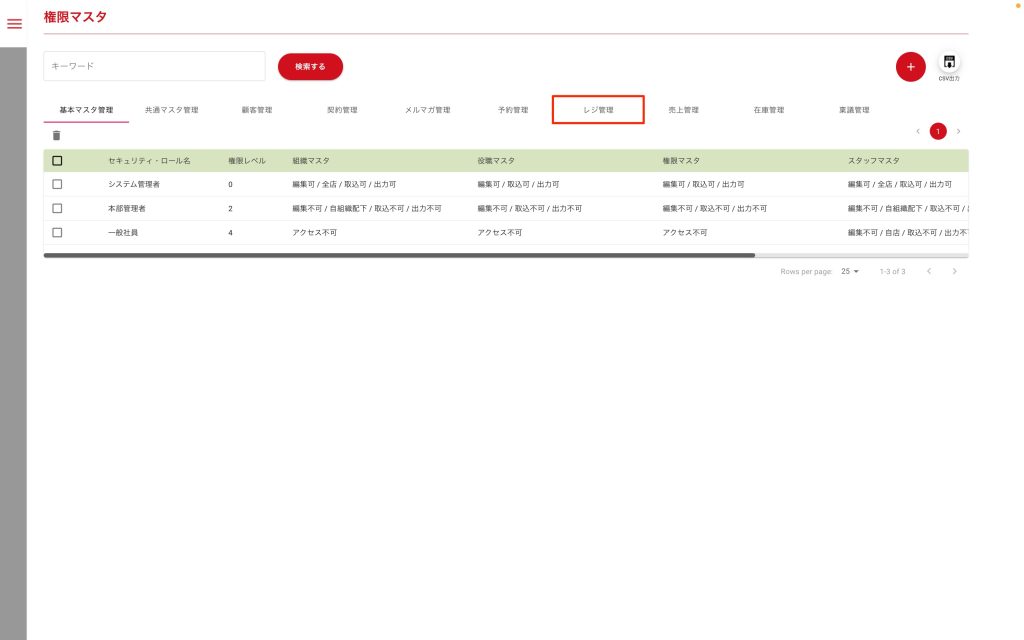Export the table via CSV出力 icon
Image resolution: width=1024 pixels, height=640 pixels.
click(x=949, y=63)
